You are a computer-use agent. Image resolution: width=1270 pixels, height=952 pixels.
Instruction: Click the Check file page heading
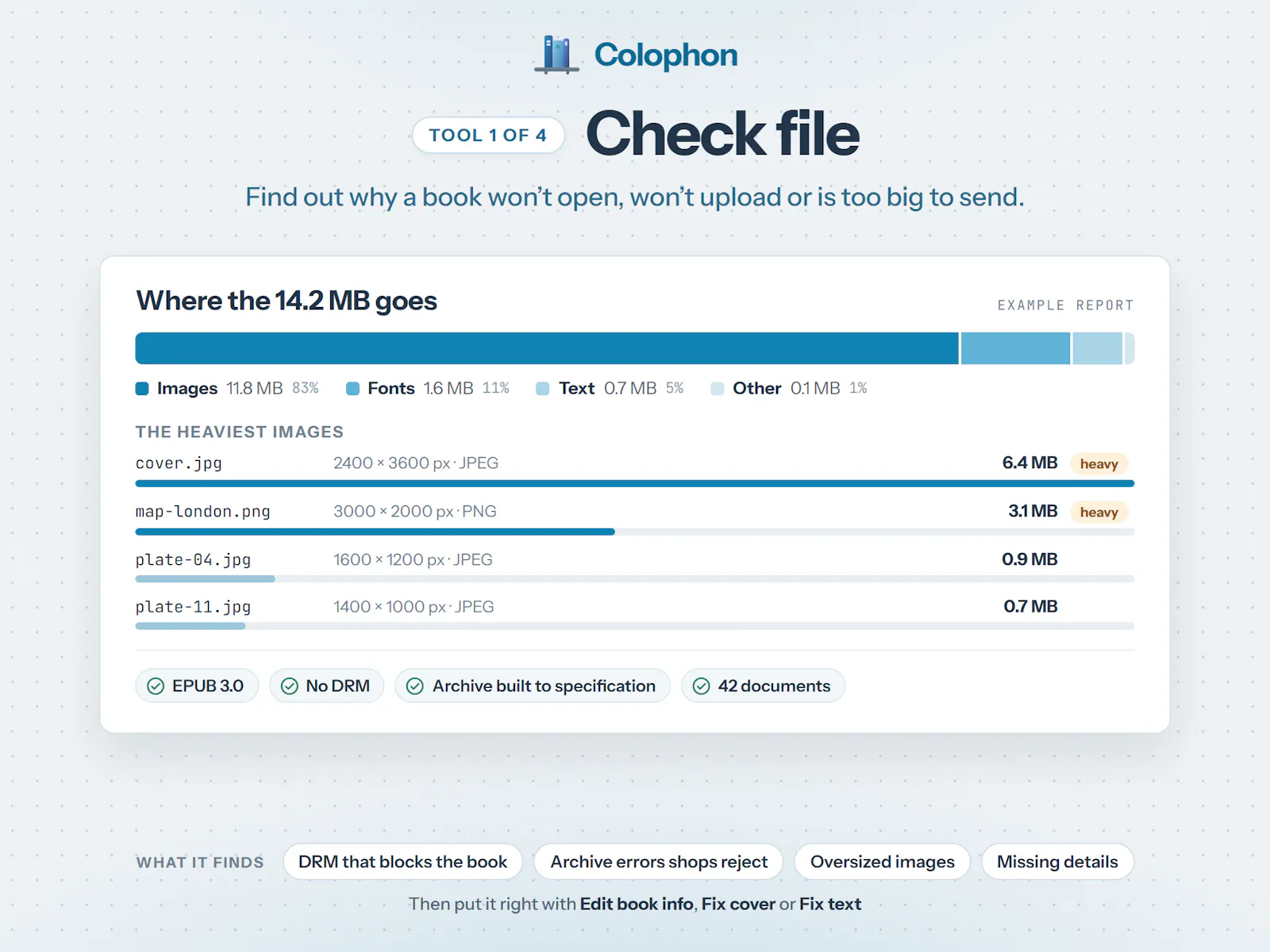[723, 134]
